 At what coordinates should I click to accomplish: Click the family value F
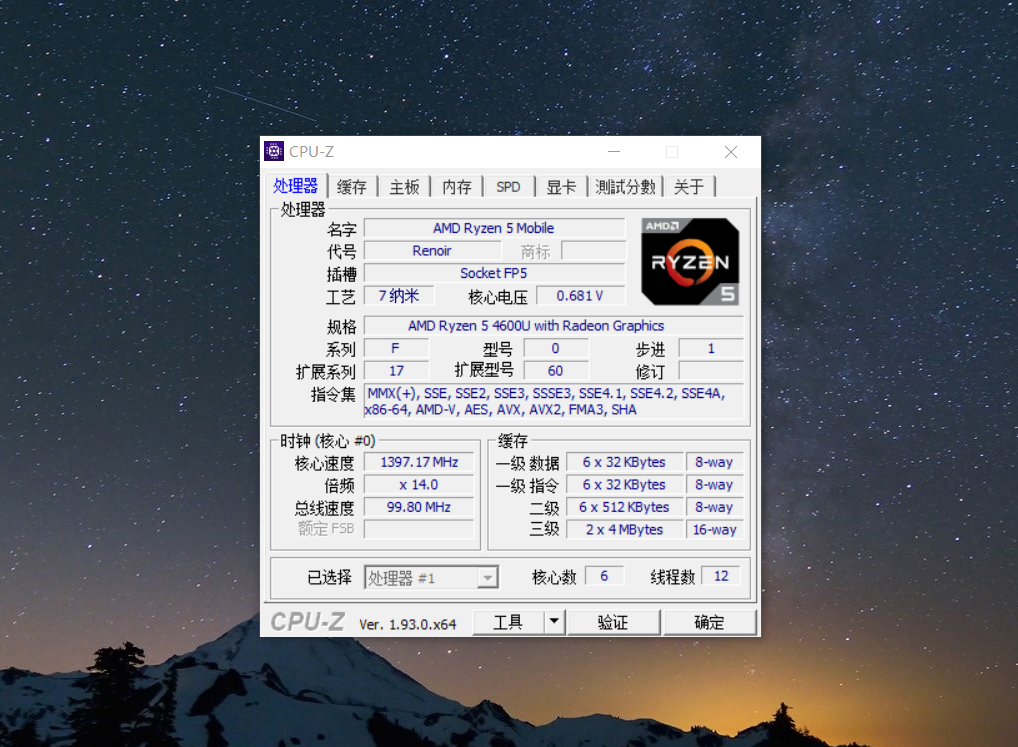pos(395,349)
